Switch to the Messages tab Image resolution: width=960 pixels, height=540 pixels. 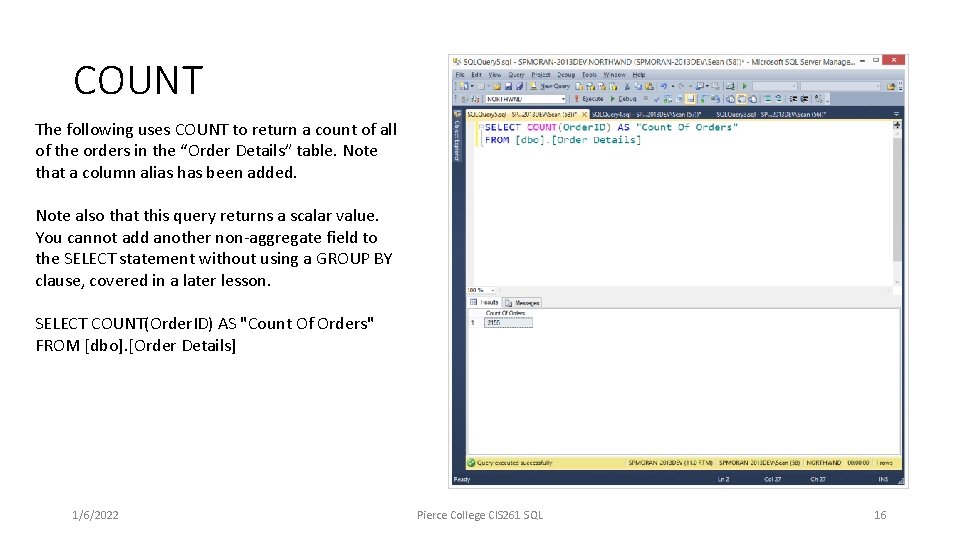[522, 302]
